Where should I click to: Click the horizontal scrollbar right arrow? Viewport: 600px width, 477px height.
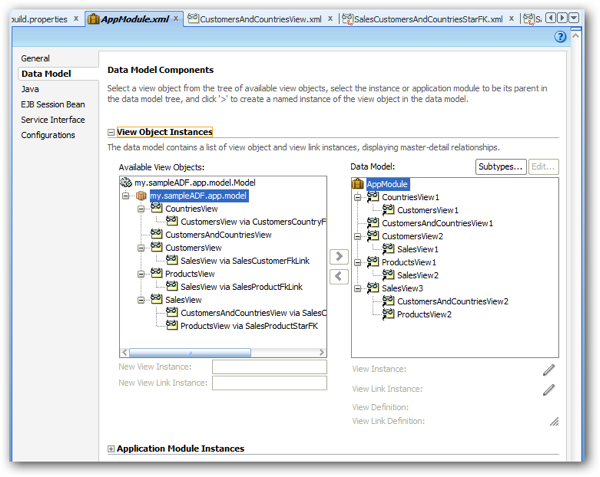click(x=322, y=352)
